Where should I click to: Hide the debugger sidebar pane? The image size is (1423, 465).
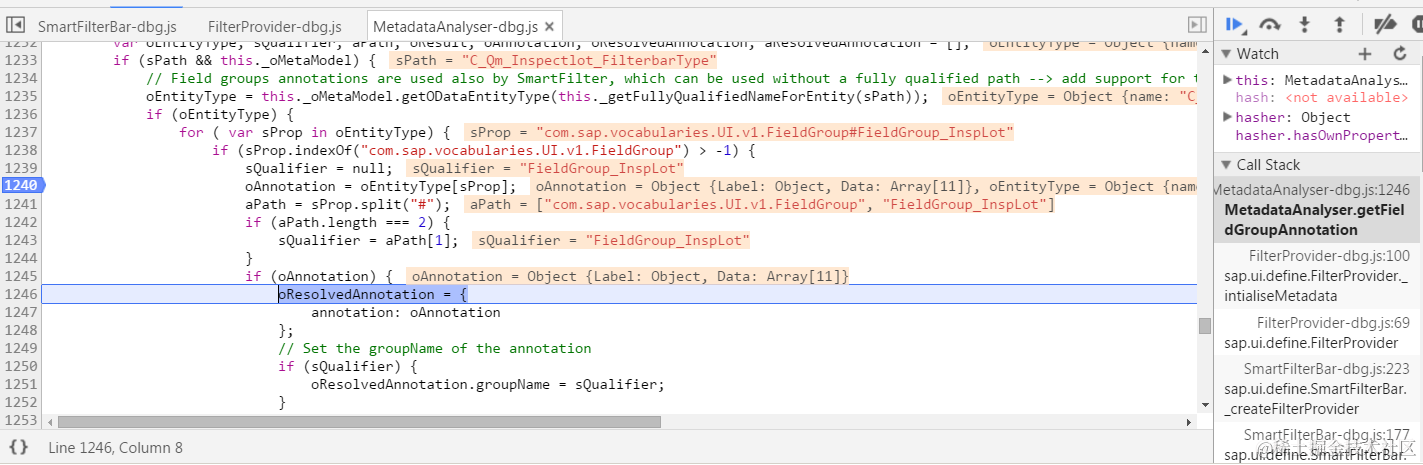coord(1196,24)
